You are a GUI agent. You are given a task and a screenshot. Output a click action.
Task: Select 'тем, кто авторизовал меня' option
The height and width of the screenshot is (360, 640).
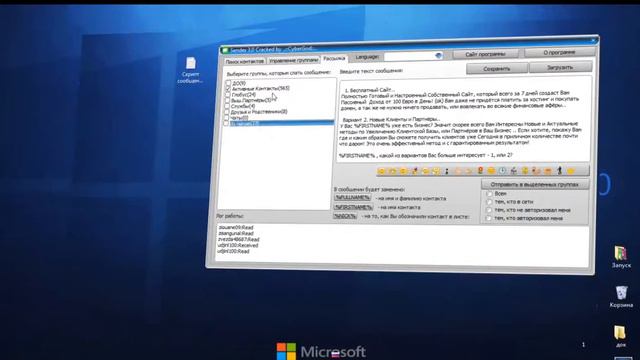pyautogui.click(x=489, y=218)
